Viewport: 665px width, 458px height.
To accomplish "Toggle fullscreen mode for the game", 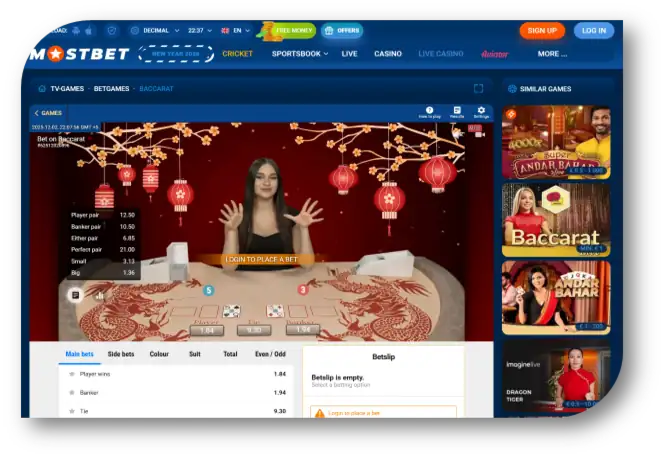I will (x=478, y=88).
